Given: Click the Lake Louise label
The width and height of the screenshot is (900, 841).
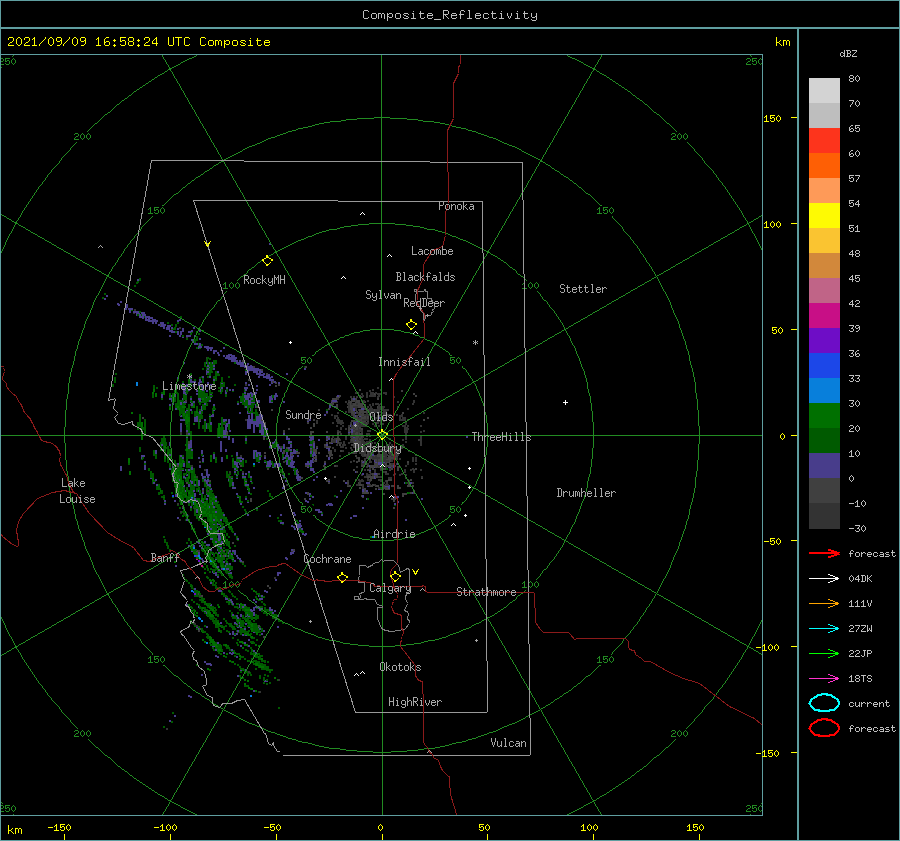Looking at the screenshot, I should [x=77, y=491].
